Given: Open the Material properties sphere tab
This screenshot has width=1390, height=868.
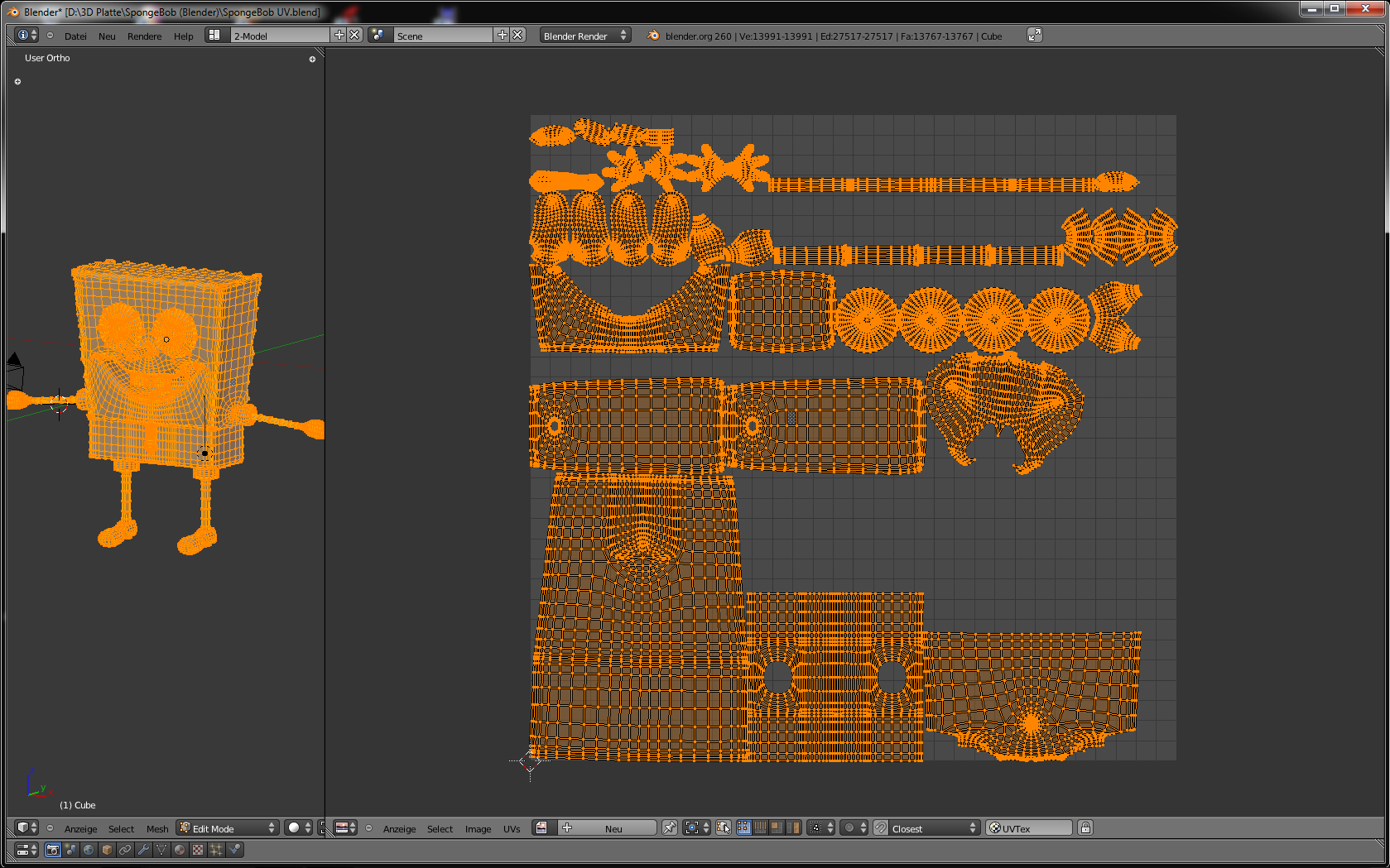Looking at the screenshot, I should tap(180, 850).
